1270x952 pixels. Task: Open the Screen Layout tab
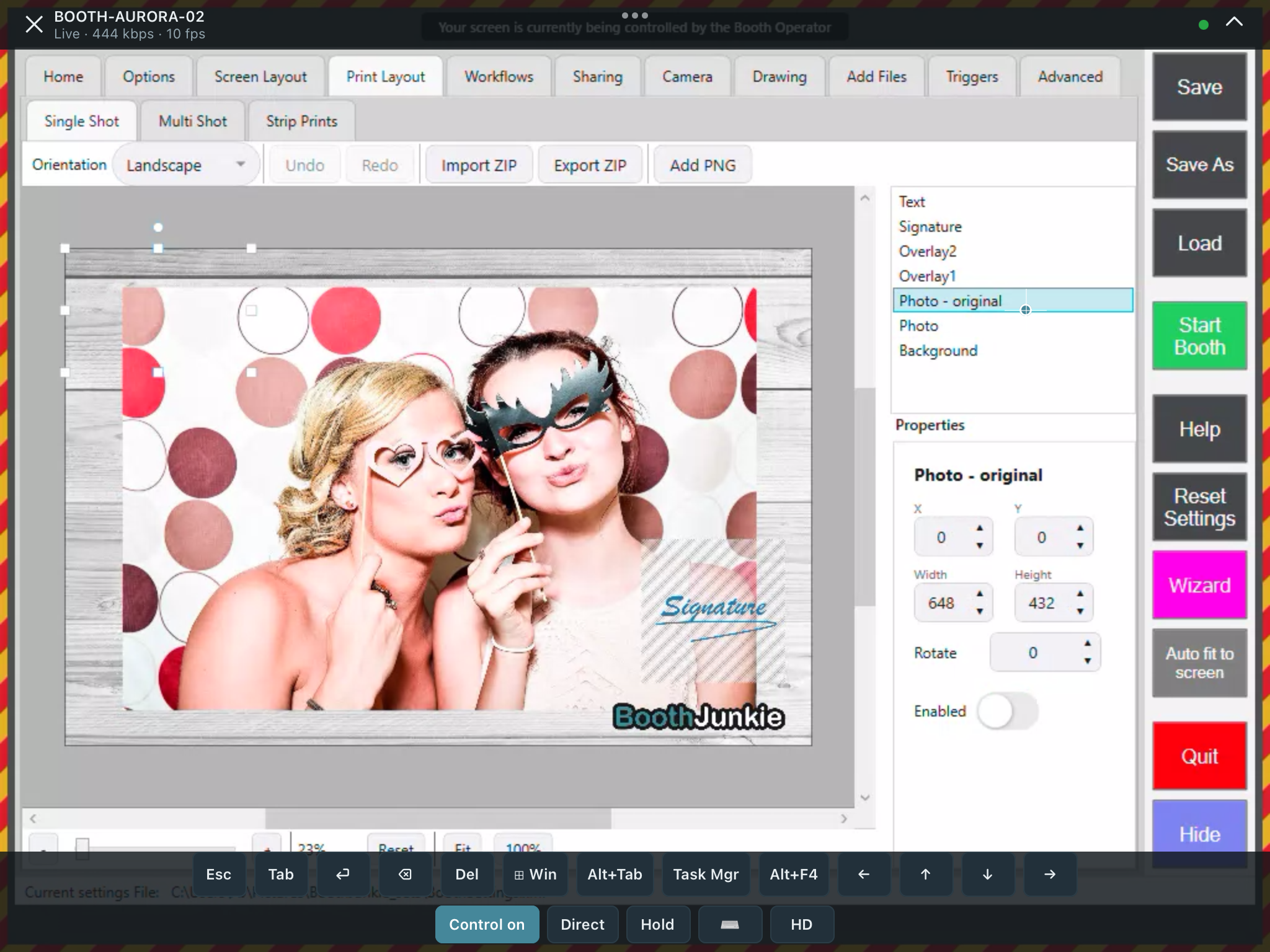click(x=260, y=76)
